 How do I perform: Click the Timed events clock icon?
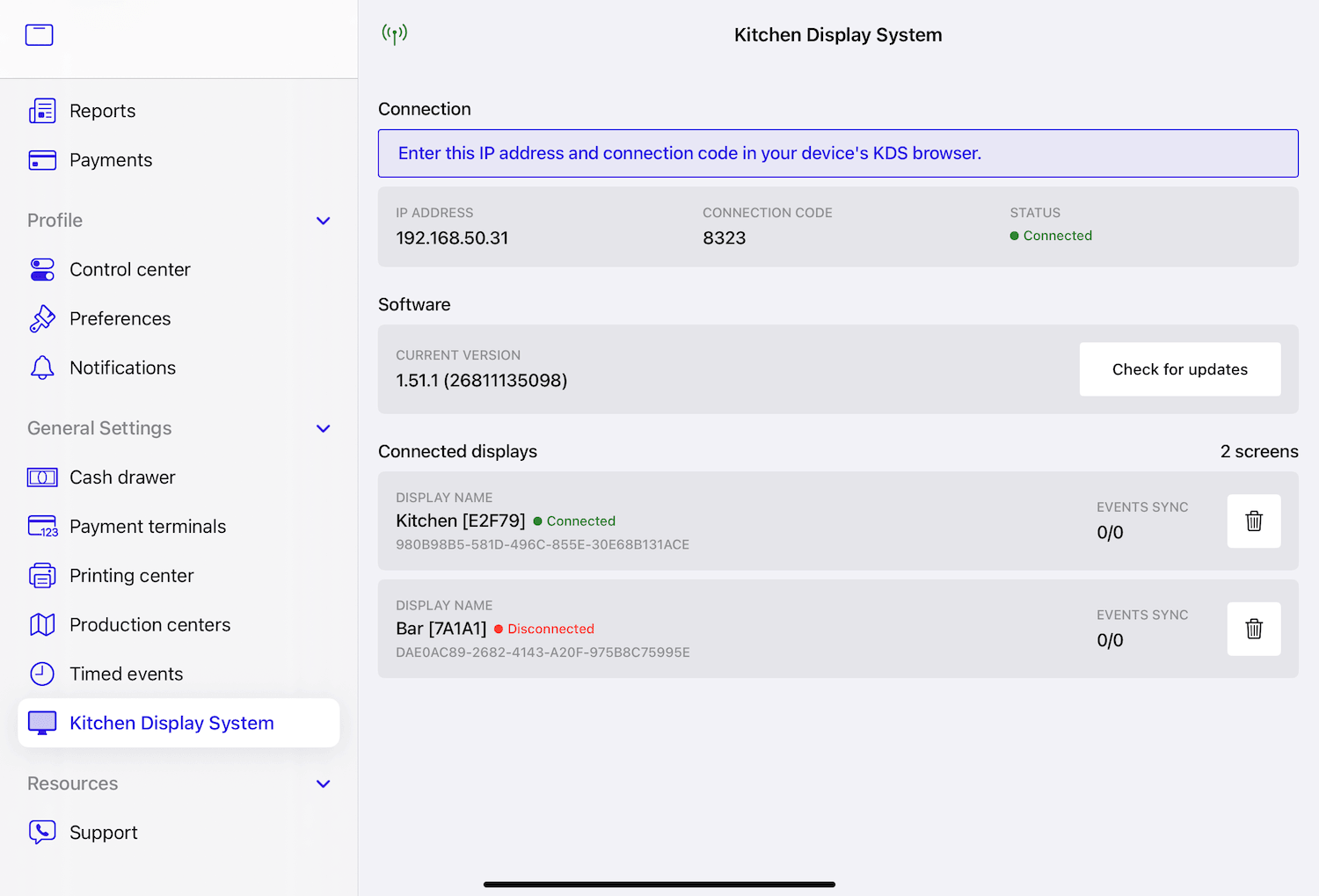pyautogui.click(x=42, y=674)
